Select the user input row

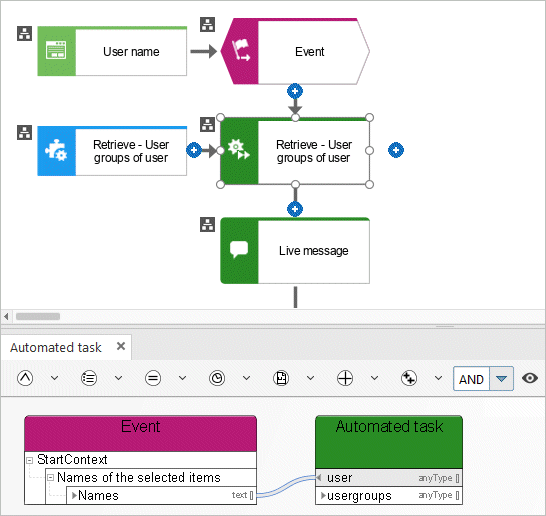(389, 478)
